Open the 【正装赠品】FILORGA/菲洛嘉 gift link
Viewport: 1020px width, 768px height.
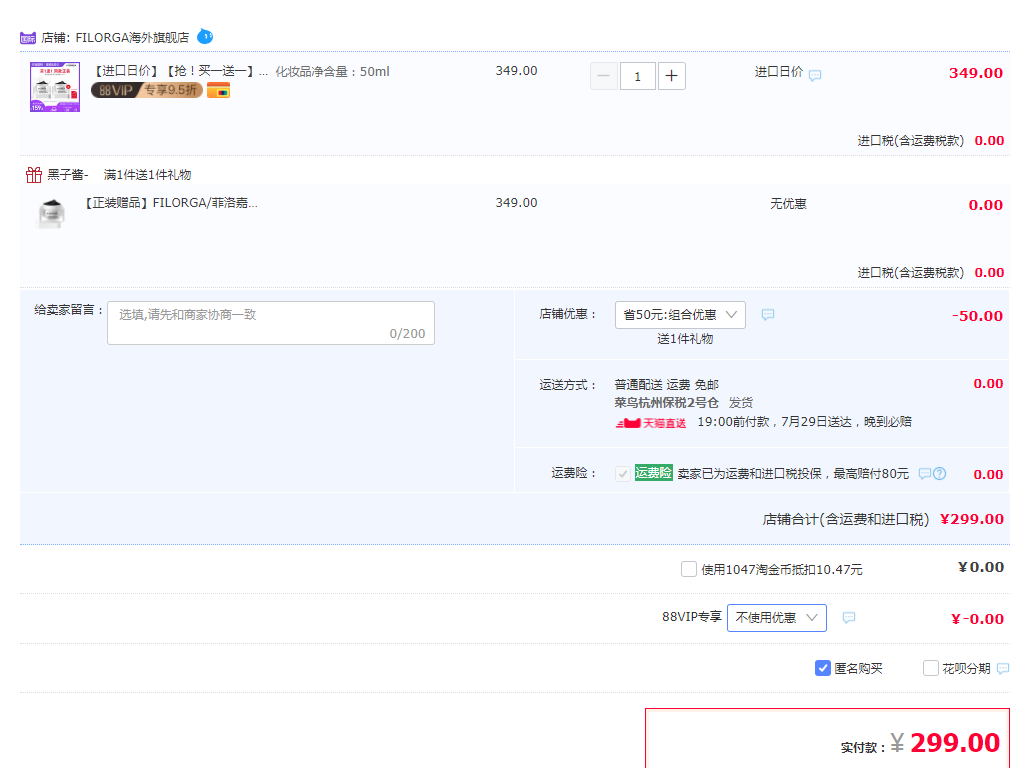click(171, 203)
